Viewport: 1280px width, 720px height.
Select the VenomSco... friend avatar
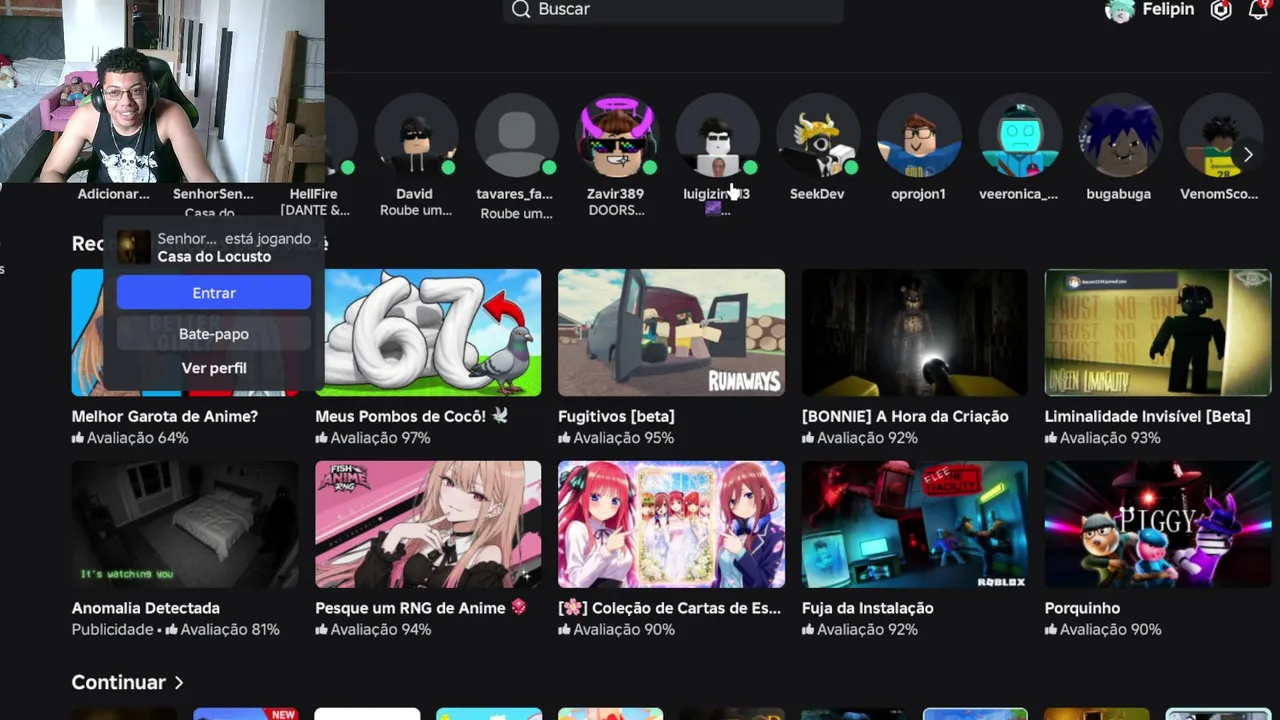(1220, 136)
